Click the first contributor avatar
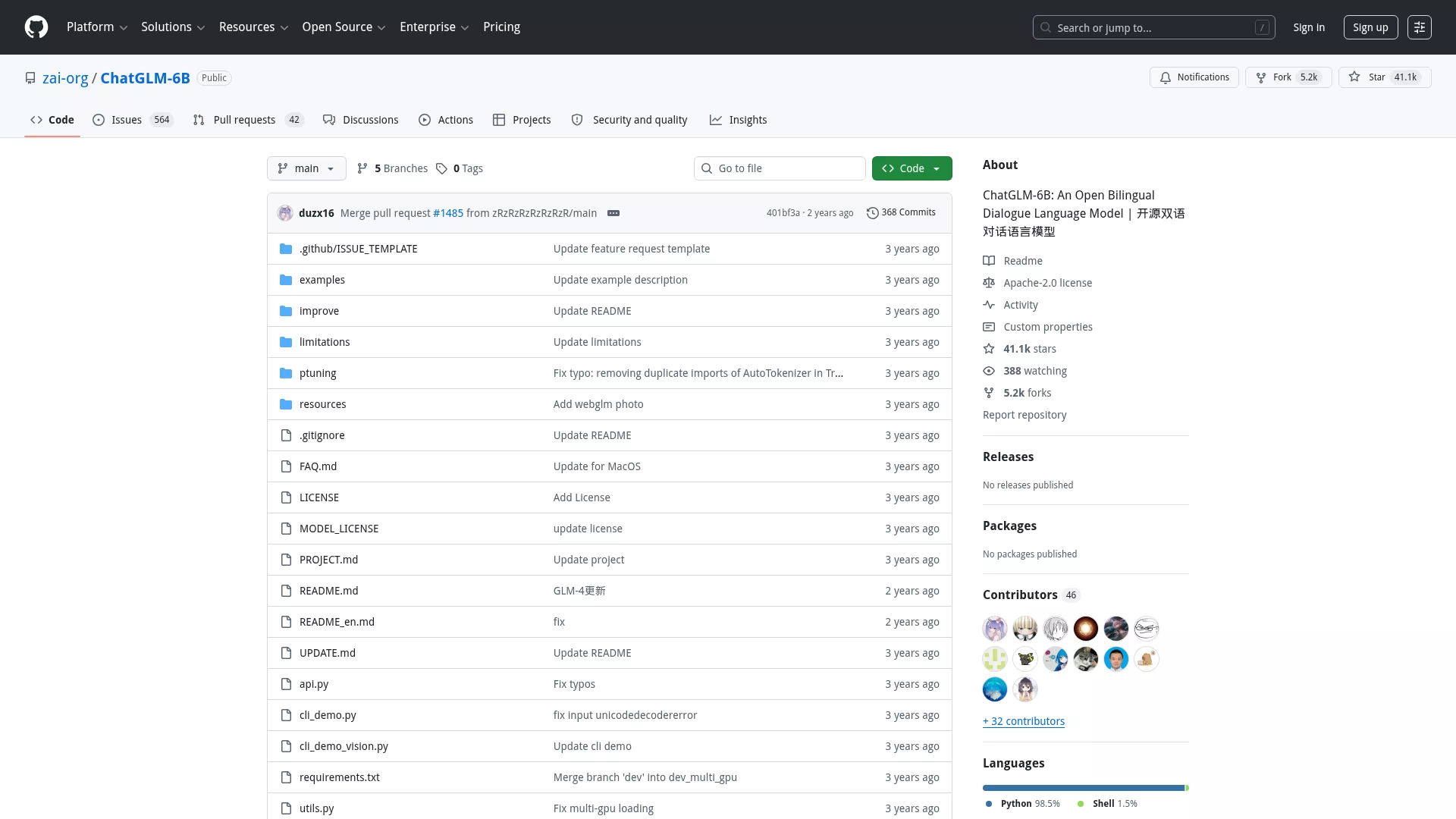Viewport: 1456px width, 819px height. (x=995, y=629)
